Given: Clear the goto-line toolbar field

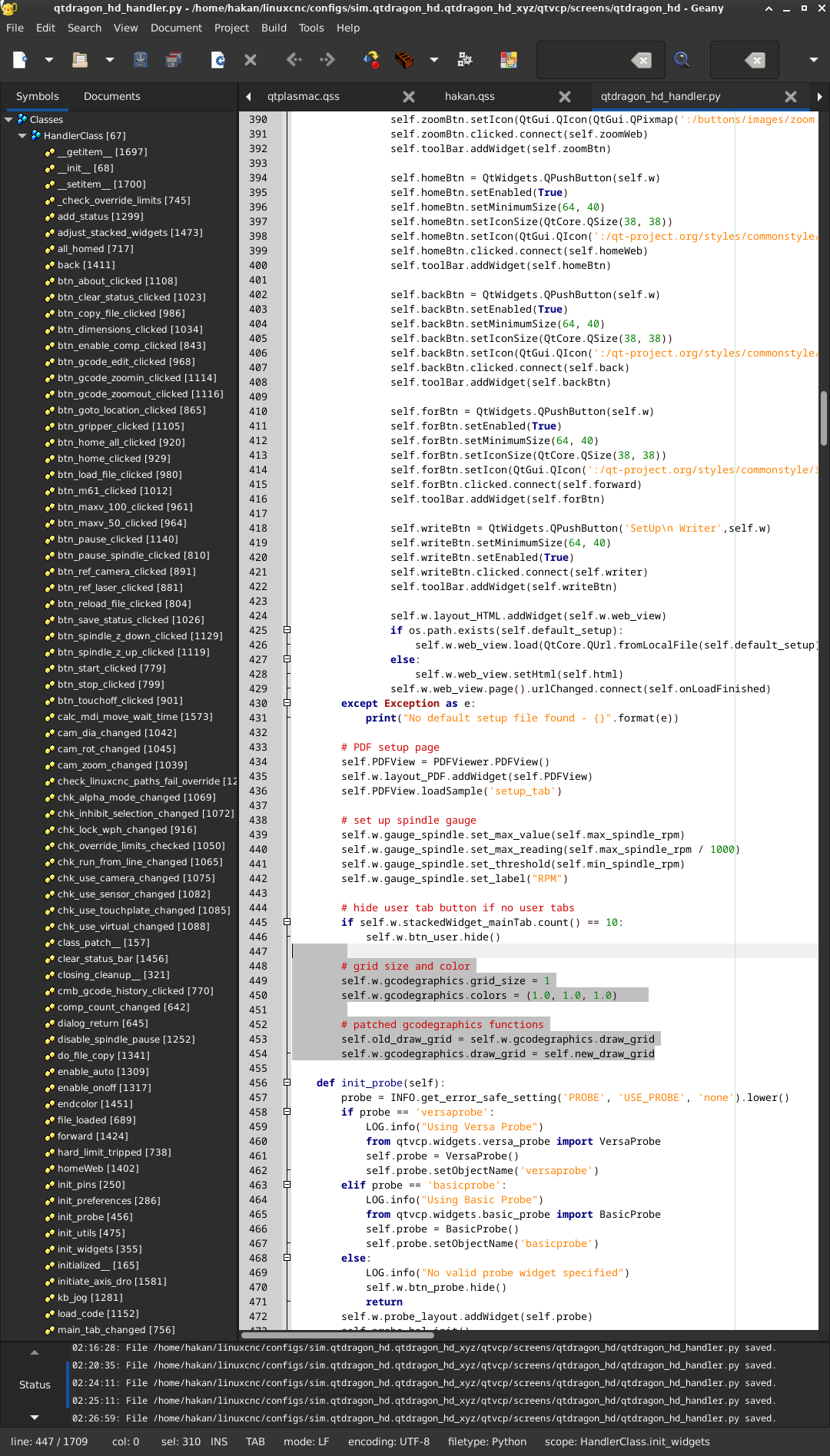Looking at the screenshot, I should pyautogui.click(x=755, y=60).
